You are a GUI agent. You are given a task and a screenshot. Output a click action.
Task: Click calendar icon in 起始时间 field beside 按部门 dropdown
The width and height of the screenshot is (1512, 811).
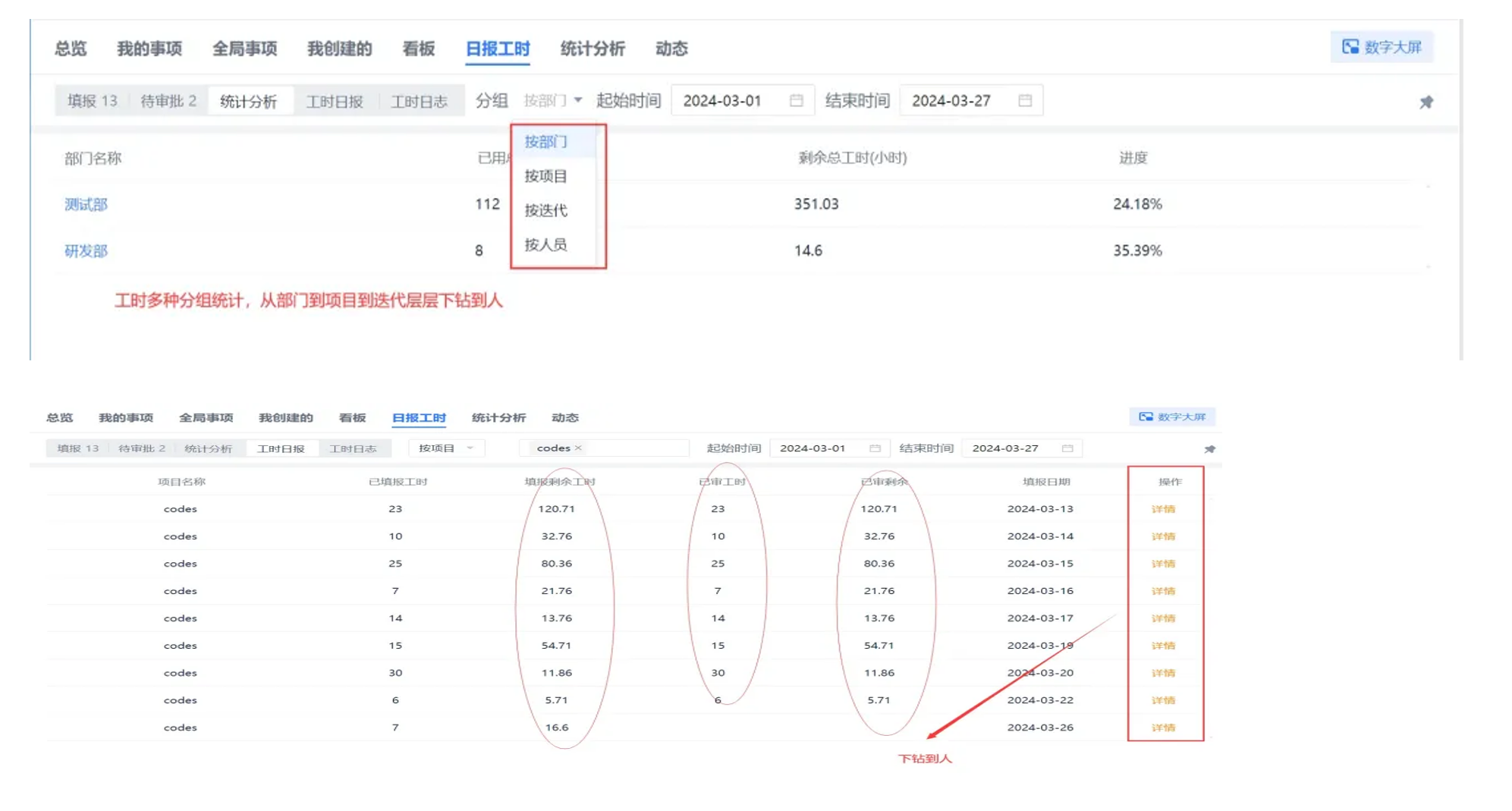click(x=796, y=100)
